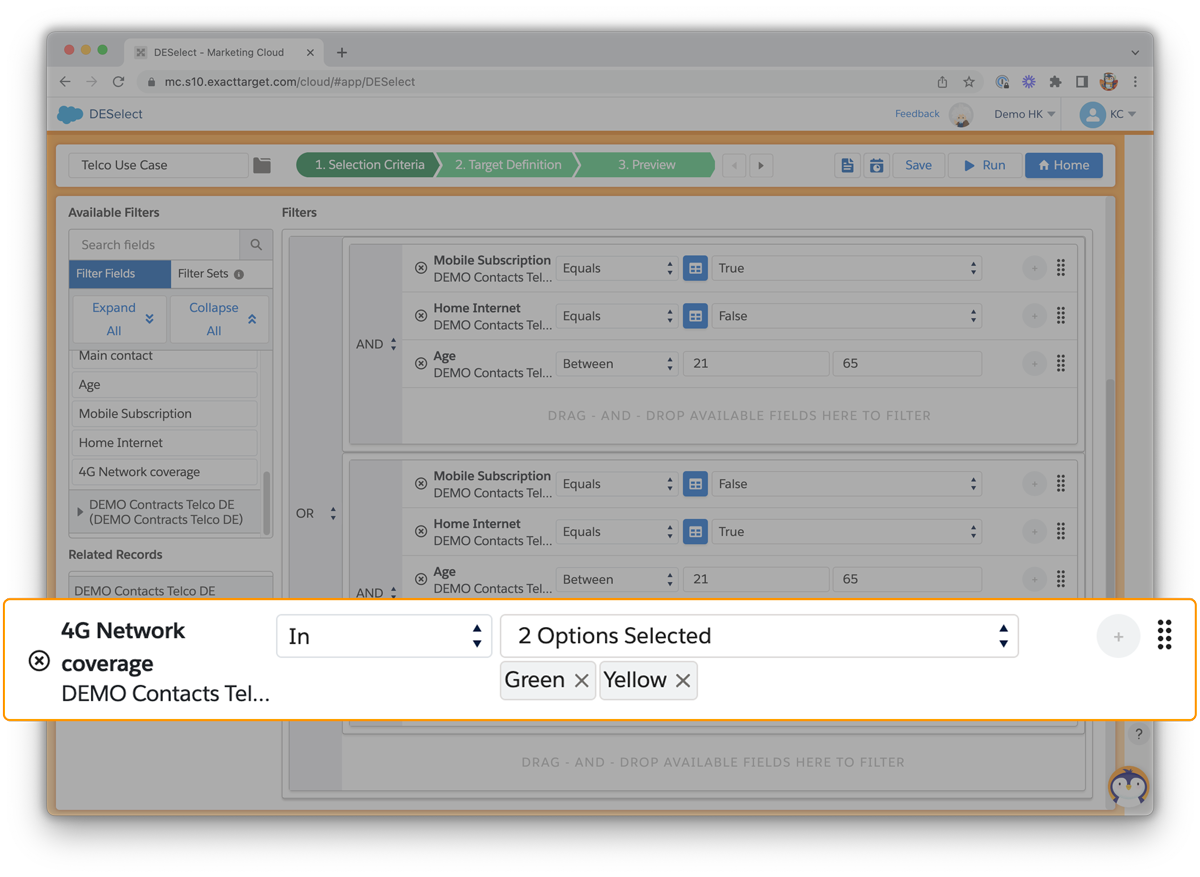Toggle the OR logic operator switcher
The height and width of the screenshot is (877, 1200).
(317, 513)
